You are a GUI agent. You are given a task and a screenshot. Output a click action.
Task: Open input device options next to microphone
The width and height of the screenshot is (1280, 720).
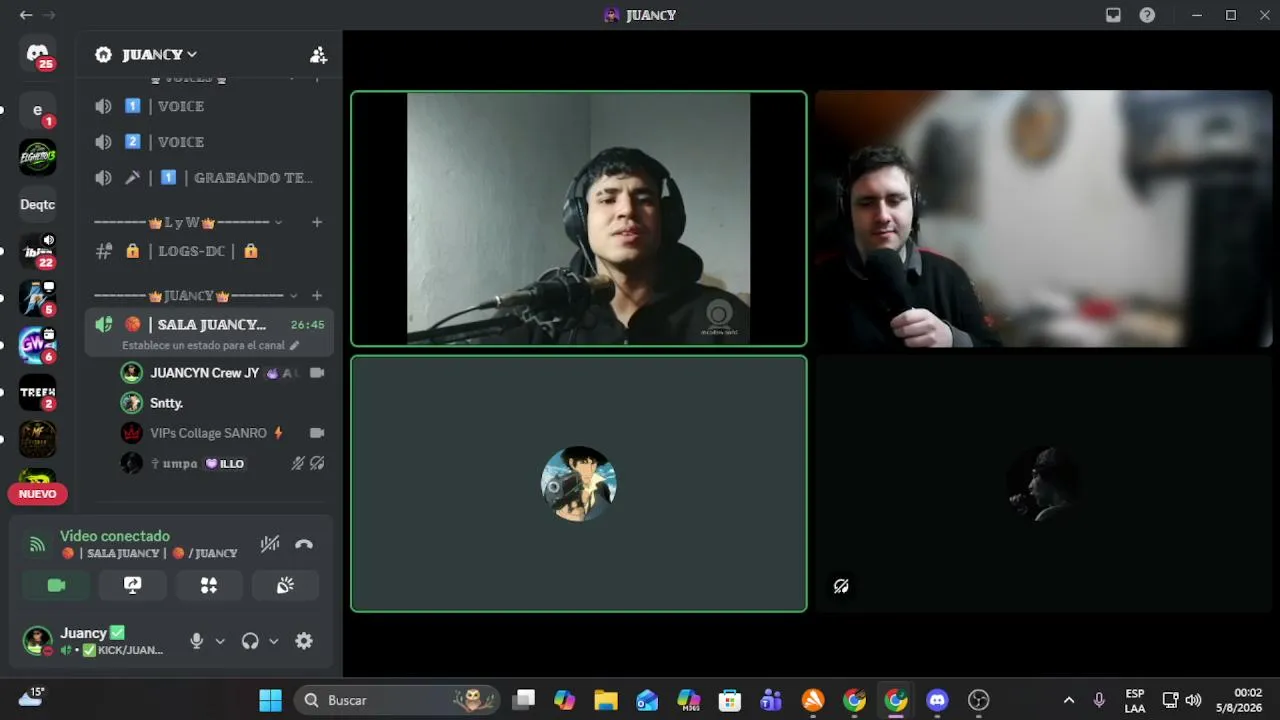point(220,641)
